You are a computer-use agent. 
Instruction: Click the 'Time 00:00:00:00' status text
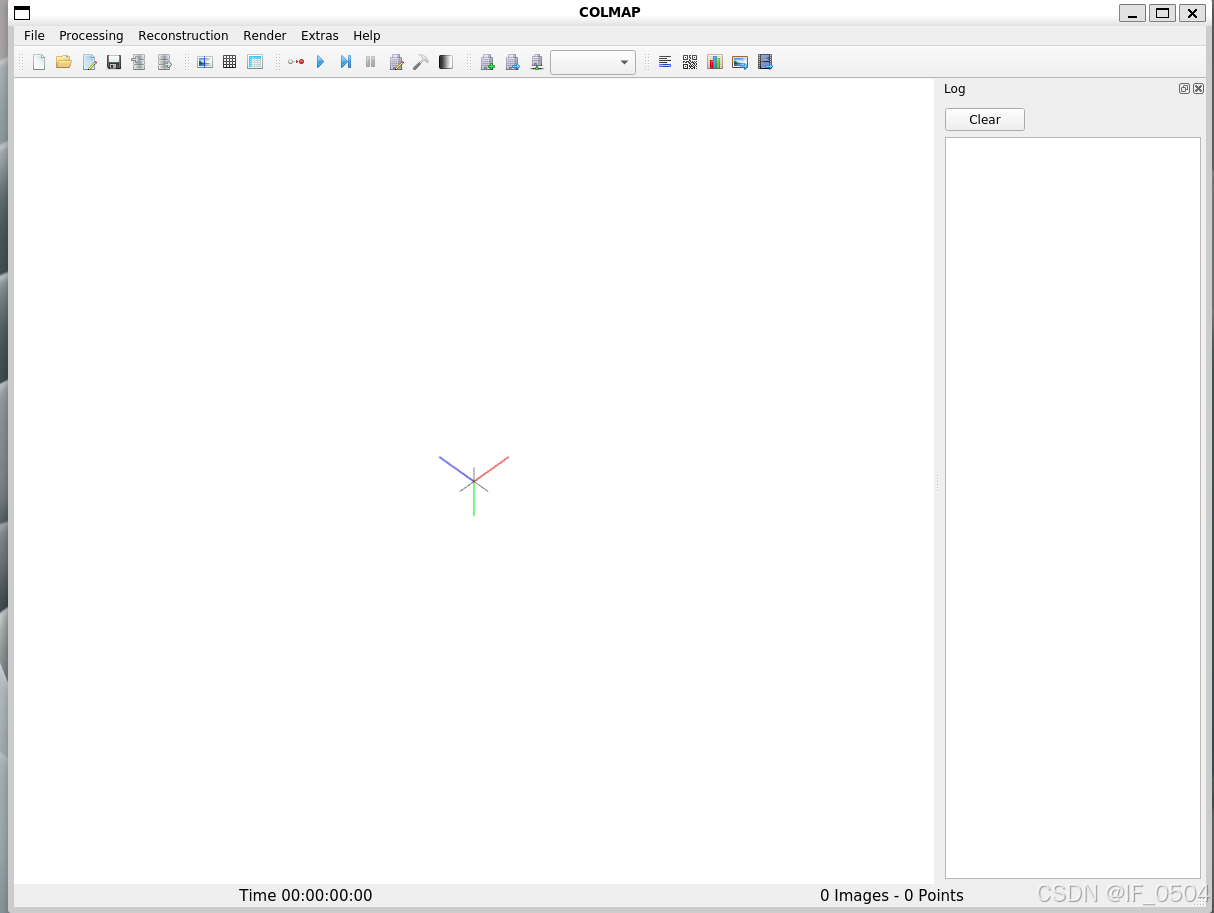[x=306, y=896]
